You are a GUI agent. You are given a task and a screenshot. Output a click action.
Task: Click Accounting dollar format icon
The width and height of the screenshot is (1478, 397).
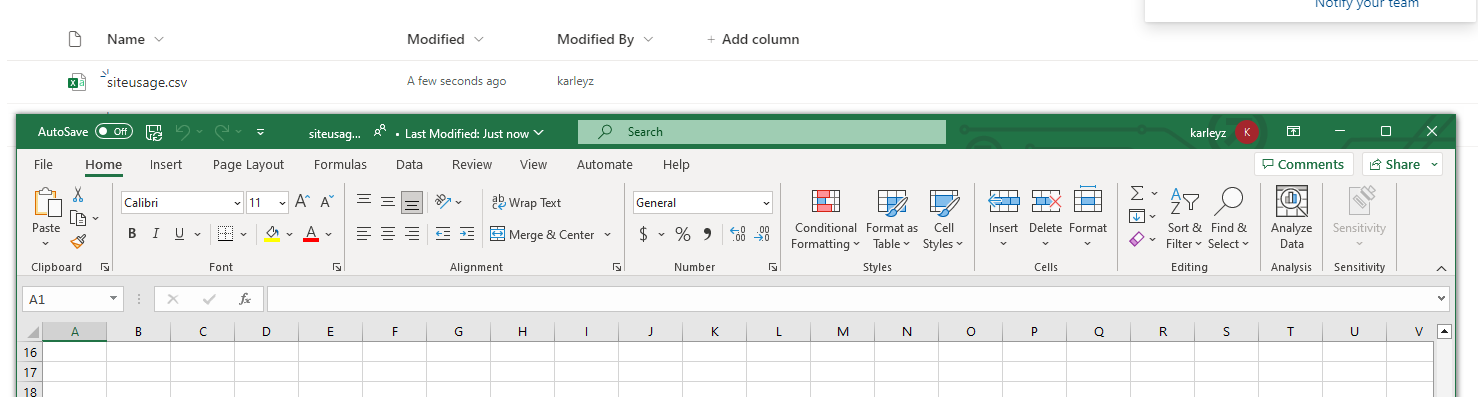tap(643, 234)
